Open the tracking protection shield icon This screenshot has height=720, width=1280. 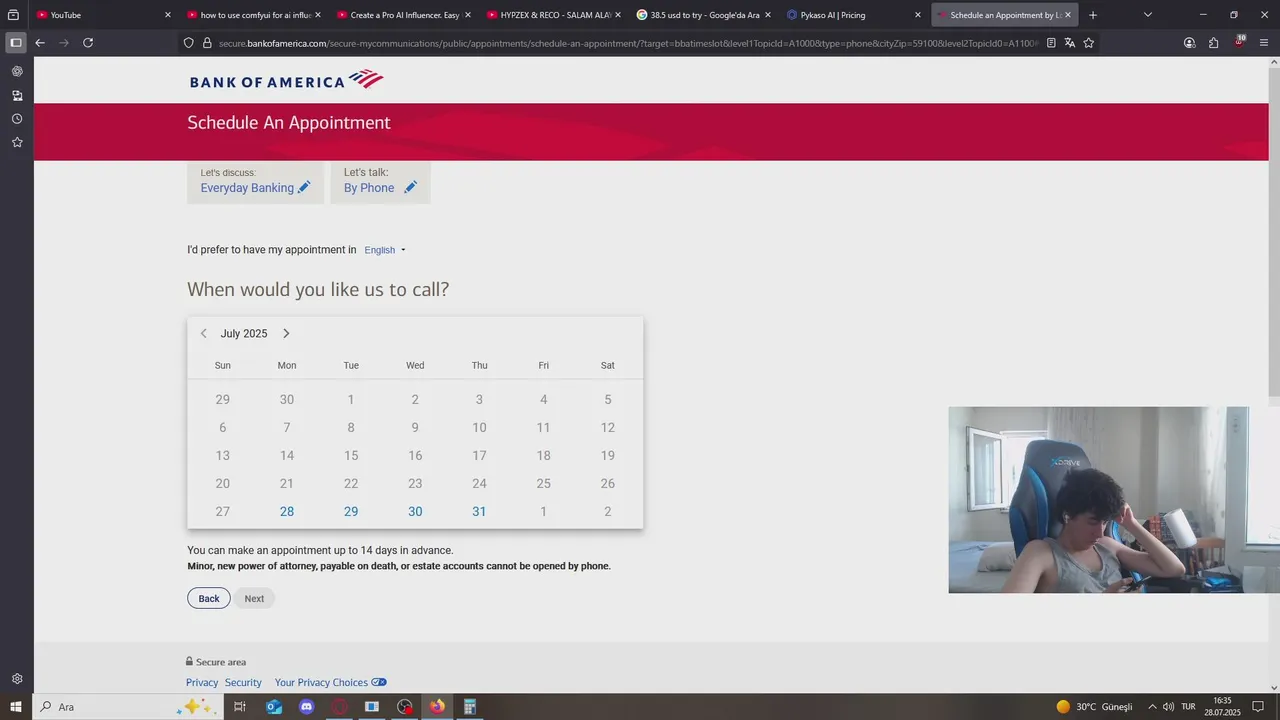(188, 43)
